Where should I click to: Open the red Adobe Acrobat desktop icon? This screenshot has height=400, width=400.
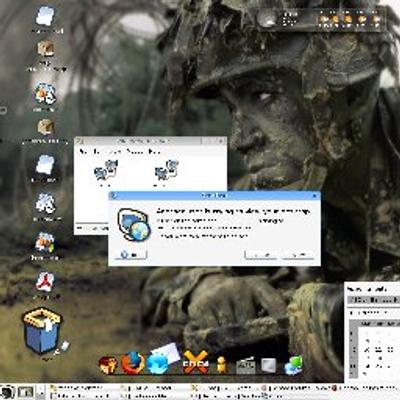click(x=45, y=282)
